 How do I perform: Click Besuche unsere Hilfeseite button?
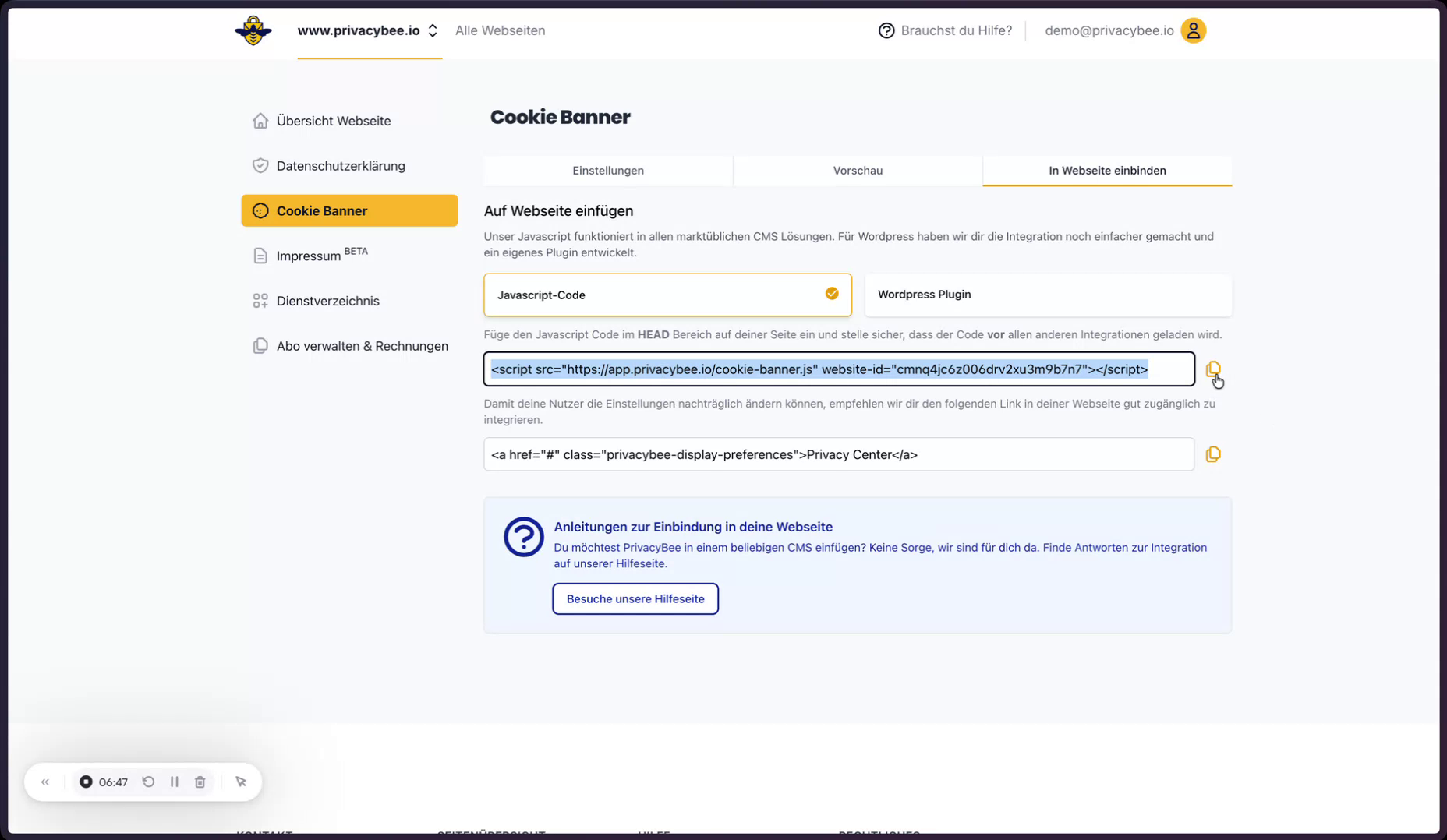pos(635,598)
